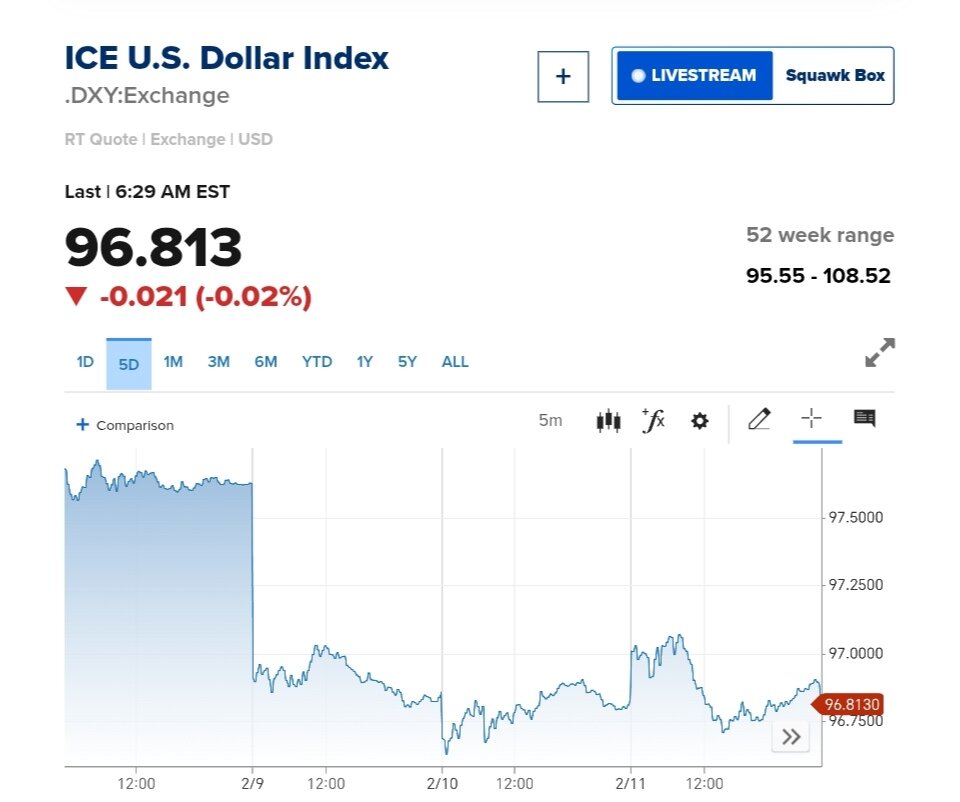Switch to the 1M time range

173,362
